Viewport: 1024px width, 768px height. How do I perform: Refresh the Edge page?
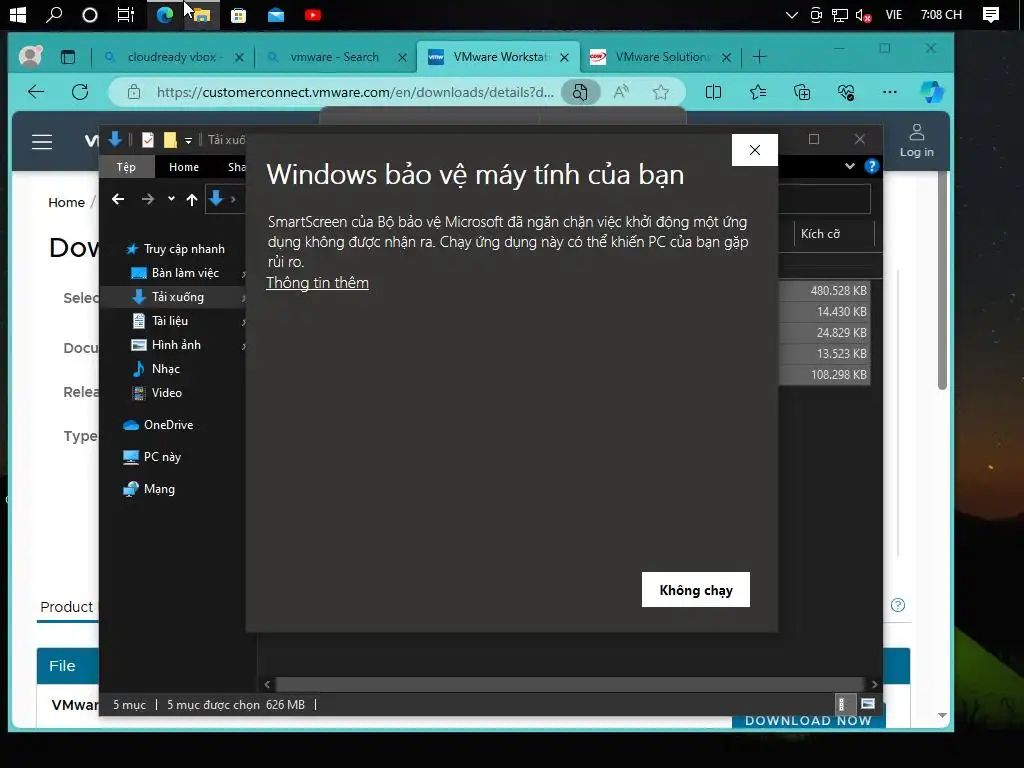80,92
